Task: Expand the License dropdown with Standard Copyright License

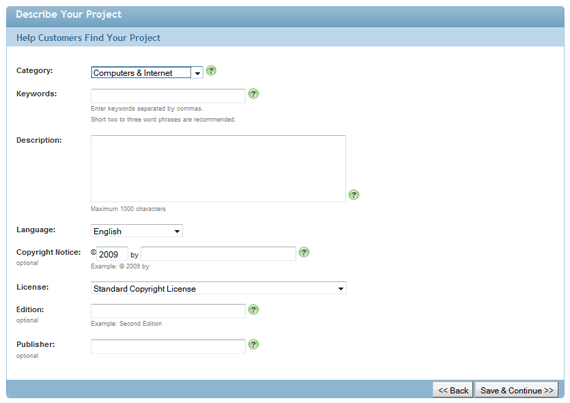Action: coord(218,289)
